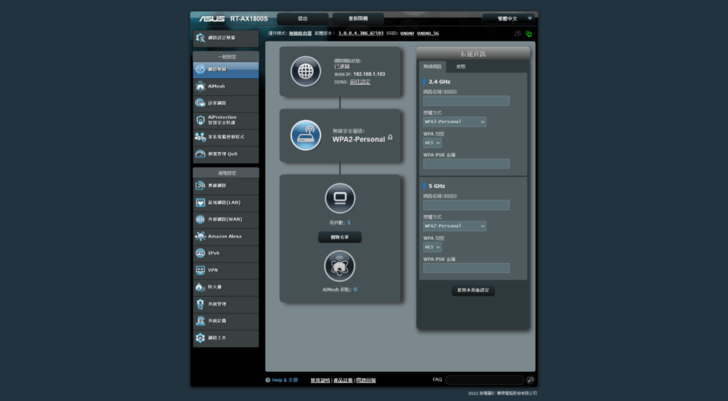Open the 5 GHz WPA encryption AES dropdown

(x=432, y=247)
